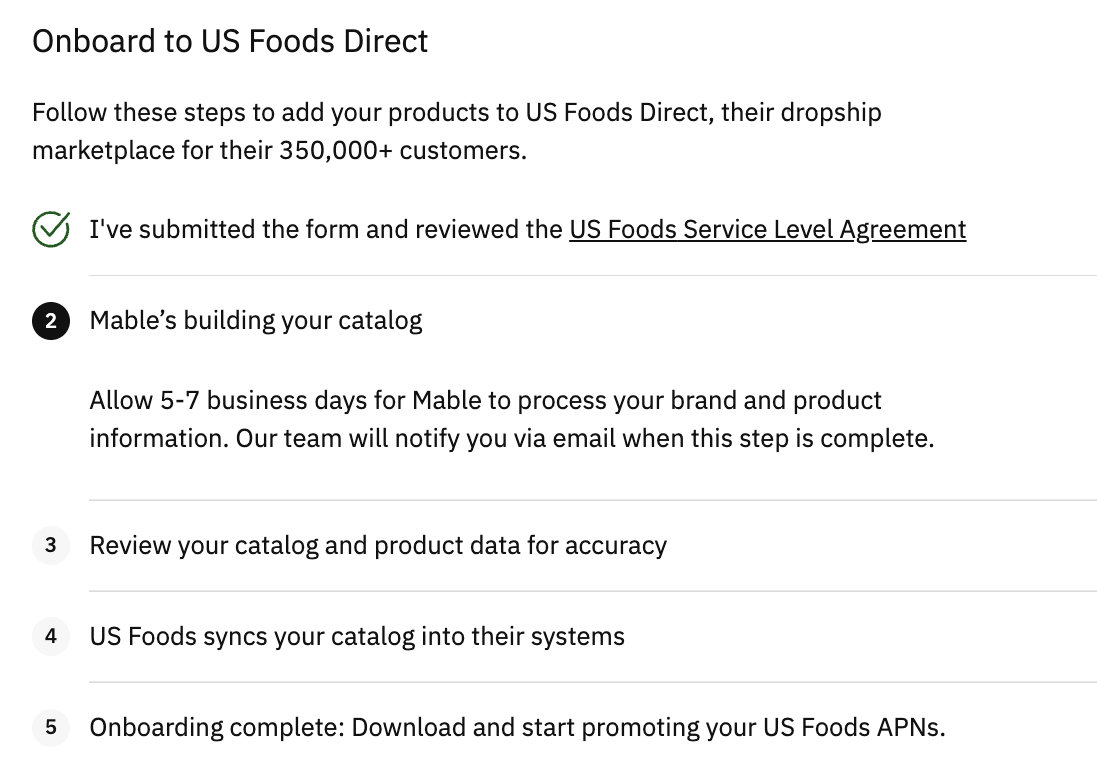Click the step 5 number badge
The image size is (1097, 777).
pyautogui.click(x=51, y=727)
